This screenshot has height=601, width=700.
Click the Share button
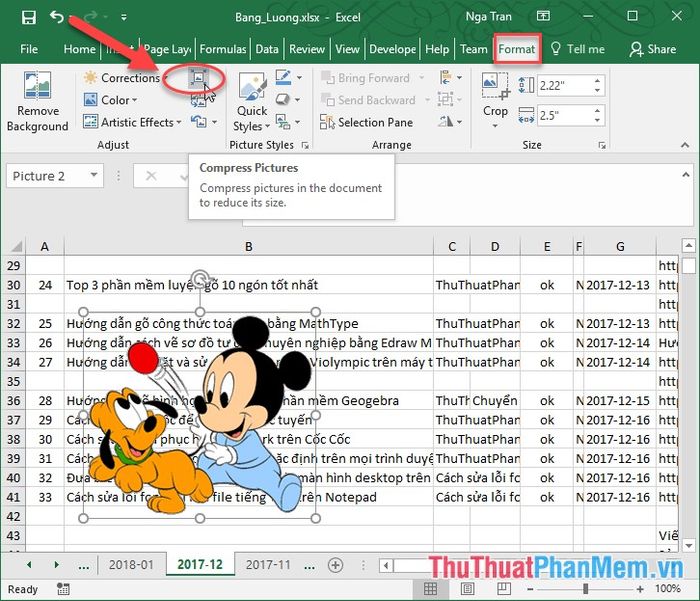652,49
